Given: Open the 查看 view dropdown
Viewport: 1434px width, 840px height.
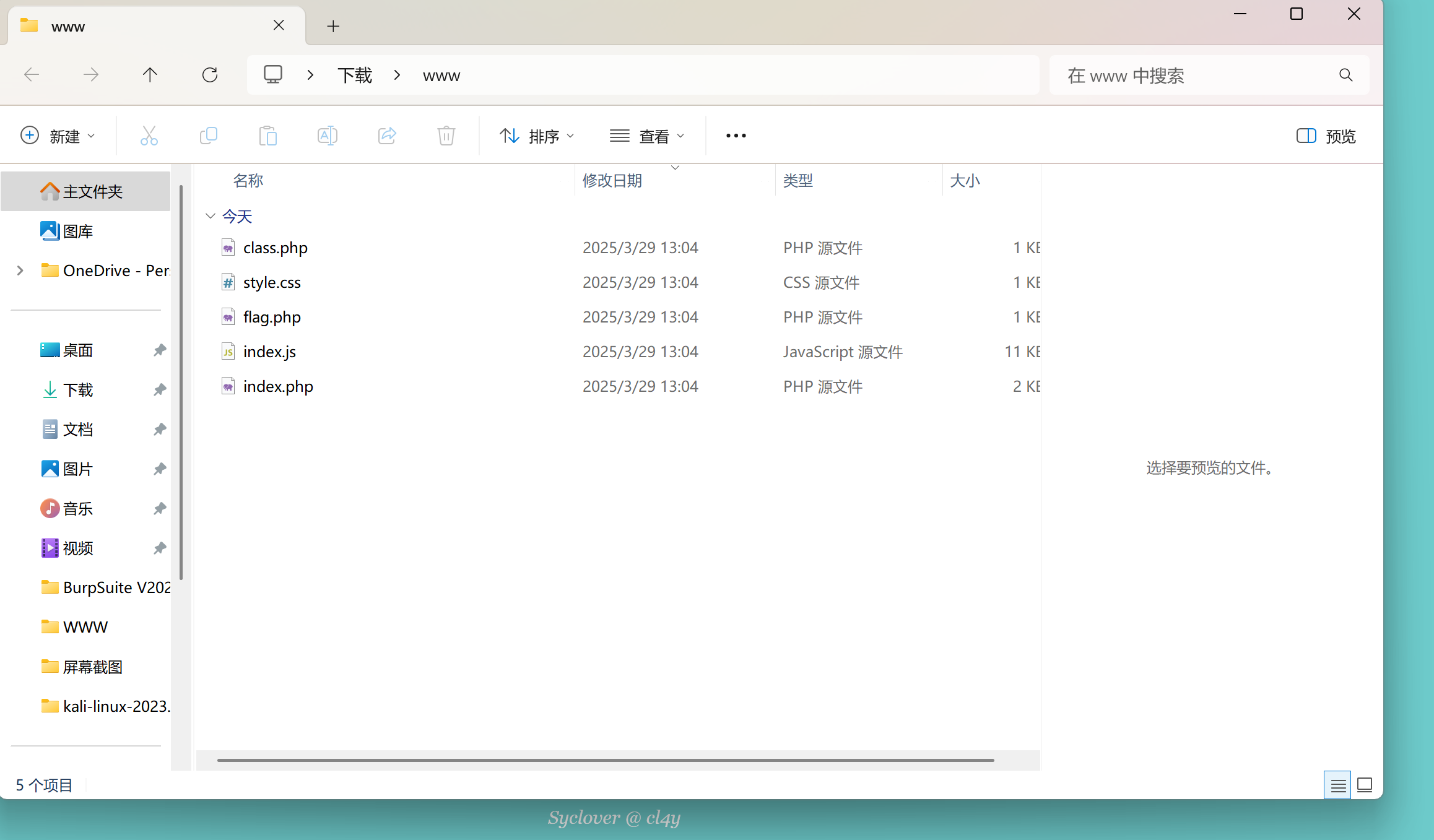Looking at the screenshot, I should 646,136.
